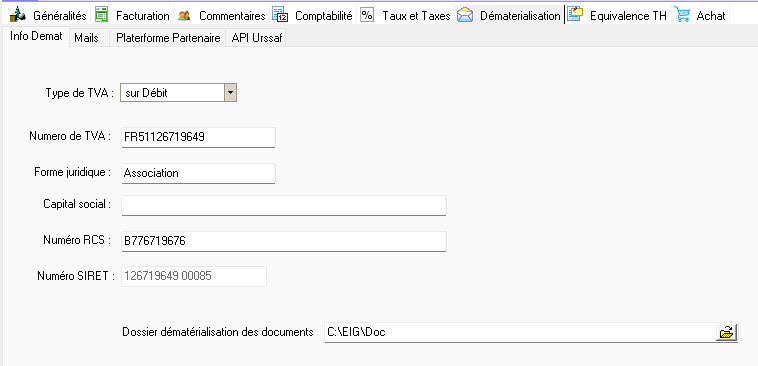Image resolution: width=758 pixels, height=366 pixels.
Task: Click the Facturation tab icon
Action: pyautogui.click(x=102, y=15)
